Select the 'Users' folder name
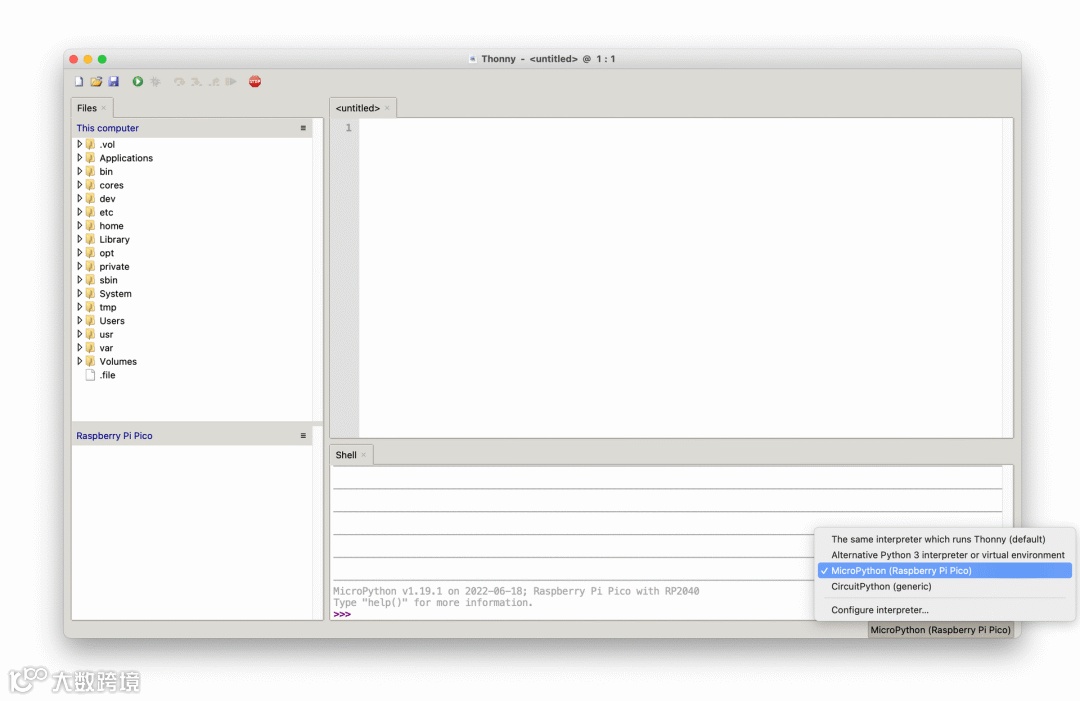1080x701 pixels. tap(112, 321)
